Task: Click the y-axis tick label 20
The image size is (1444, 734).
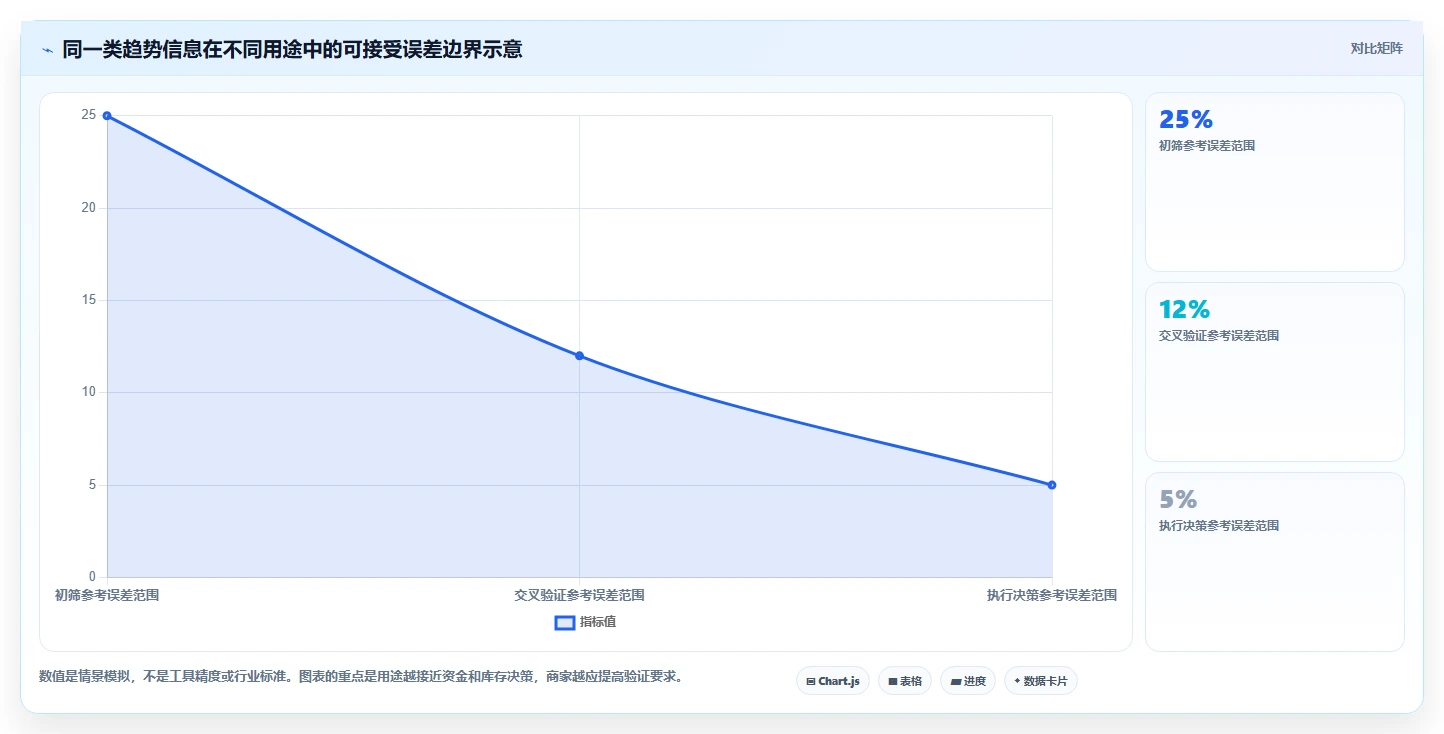Action: click(x=89, y=208)
